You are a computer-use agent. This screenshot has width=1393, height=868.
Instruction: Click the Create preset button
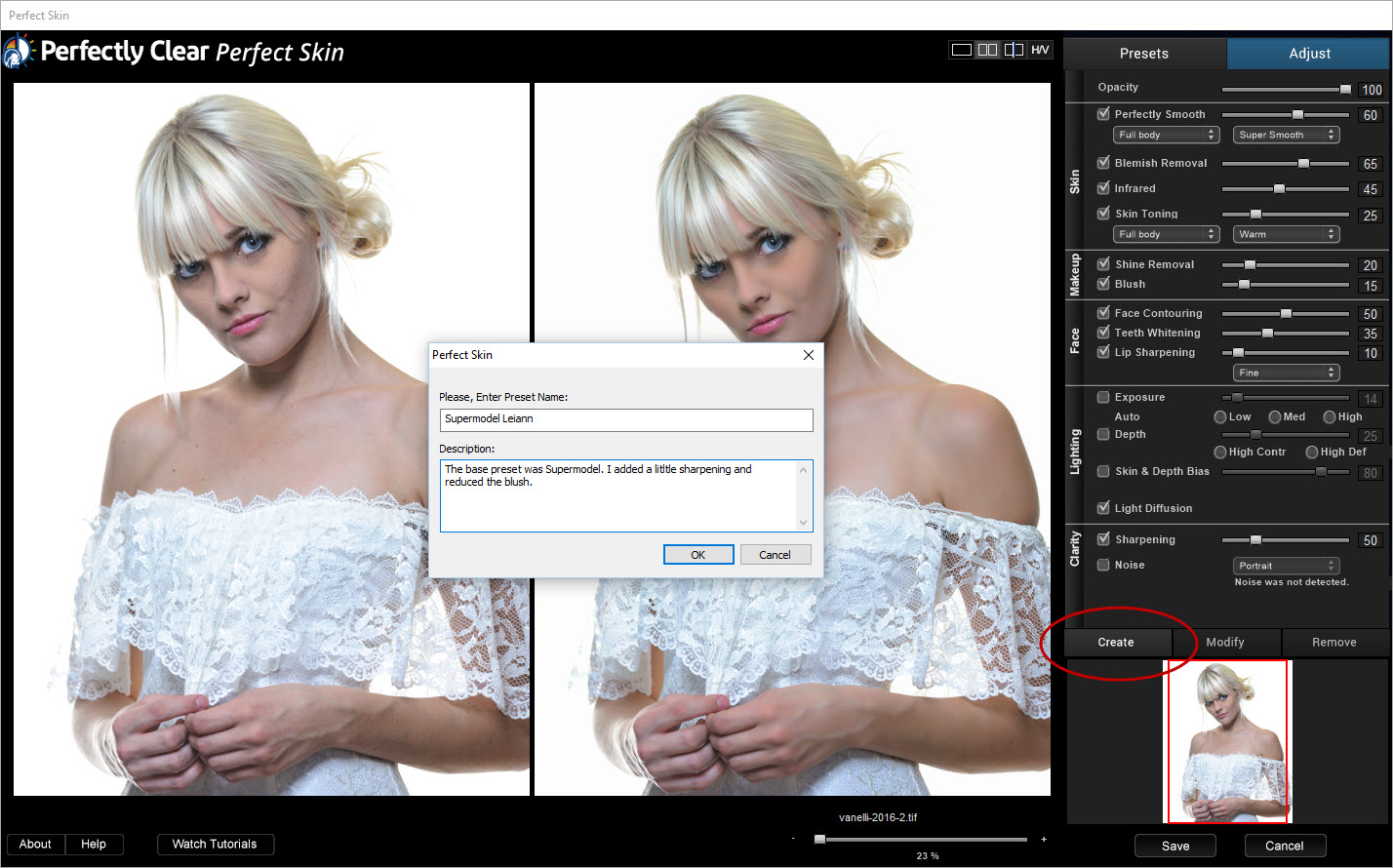(1116, 643)
